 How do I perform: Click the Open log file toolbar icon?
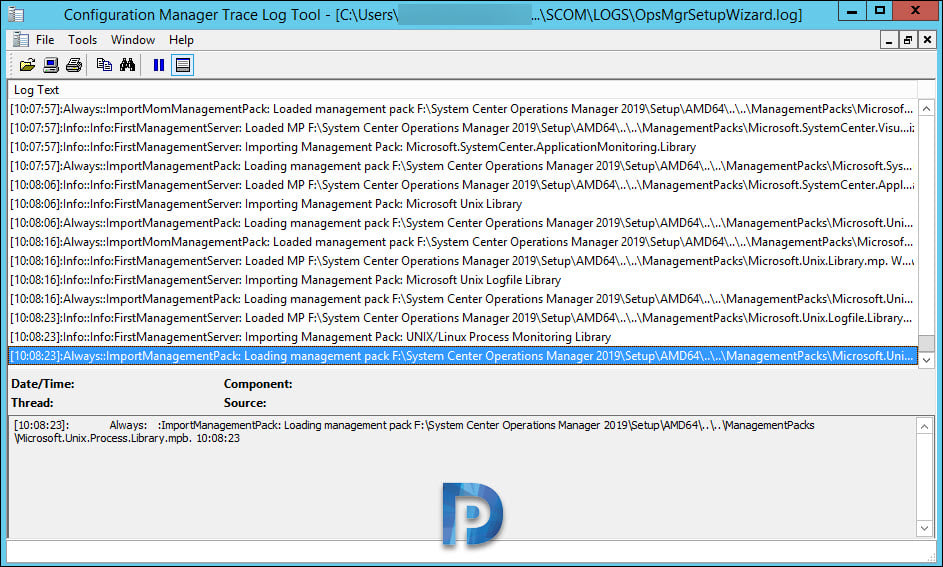click(x=27, y=65)
